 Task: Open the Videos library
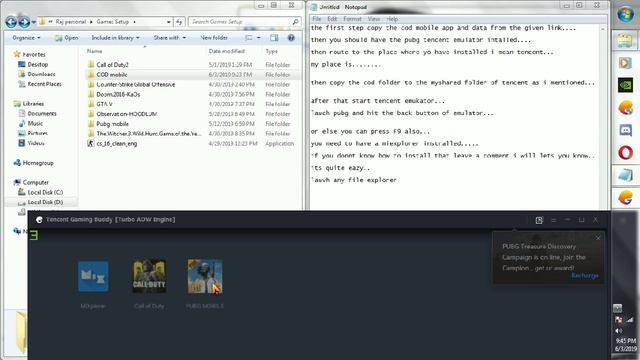click(x=36, y=143)
